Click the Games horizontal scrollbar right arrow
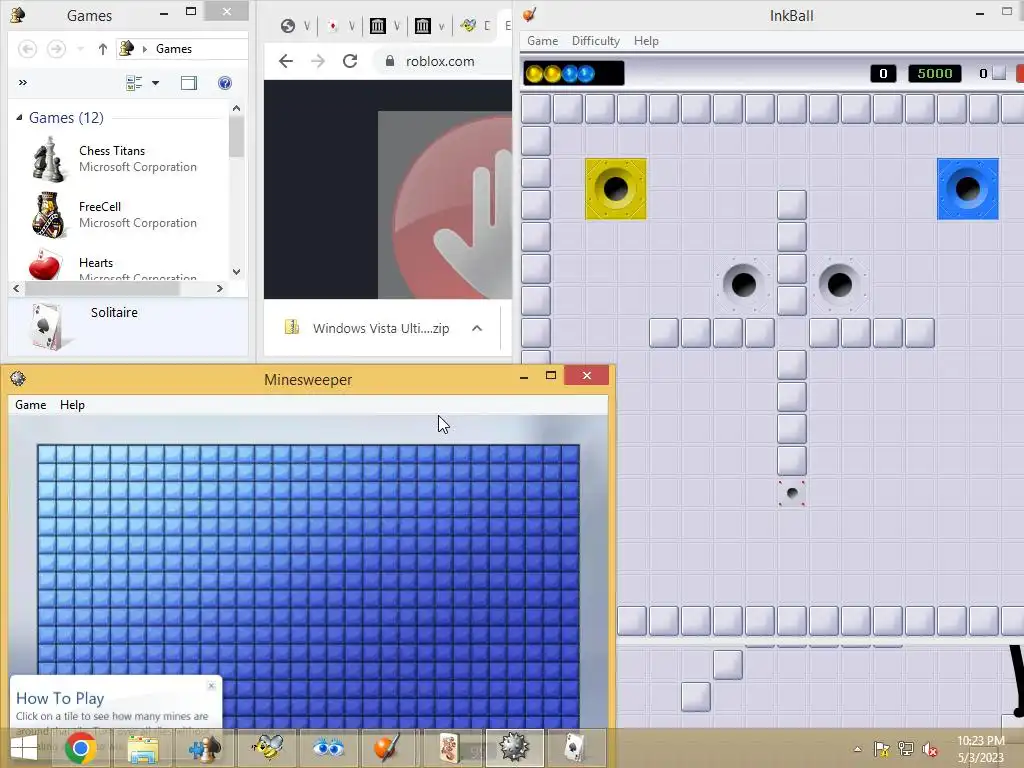 click(x=220, y=288)
